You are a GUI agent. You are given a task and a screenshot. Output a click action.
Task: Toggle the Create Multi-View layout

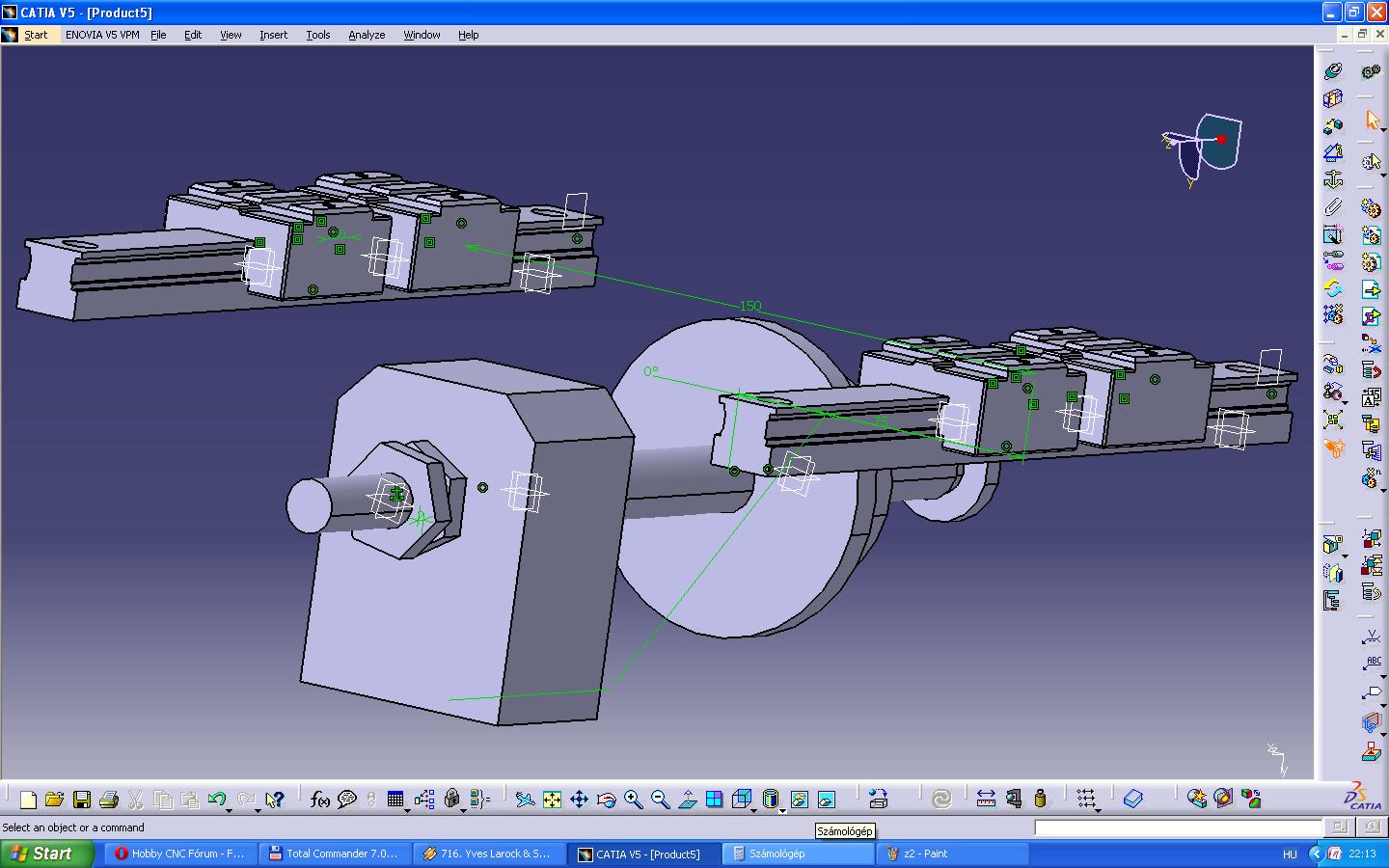[714, 800]
